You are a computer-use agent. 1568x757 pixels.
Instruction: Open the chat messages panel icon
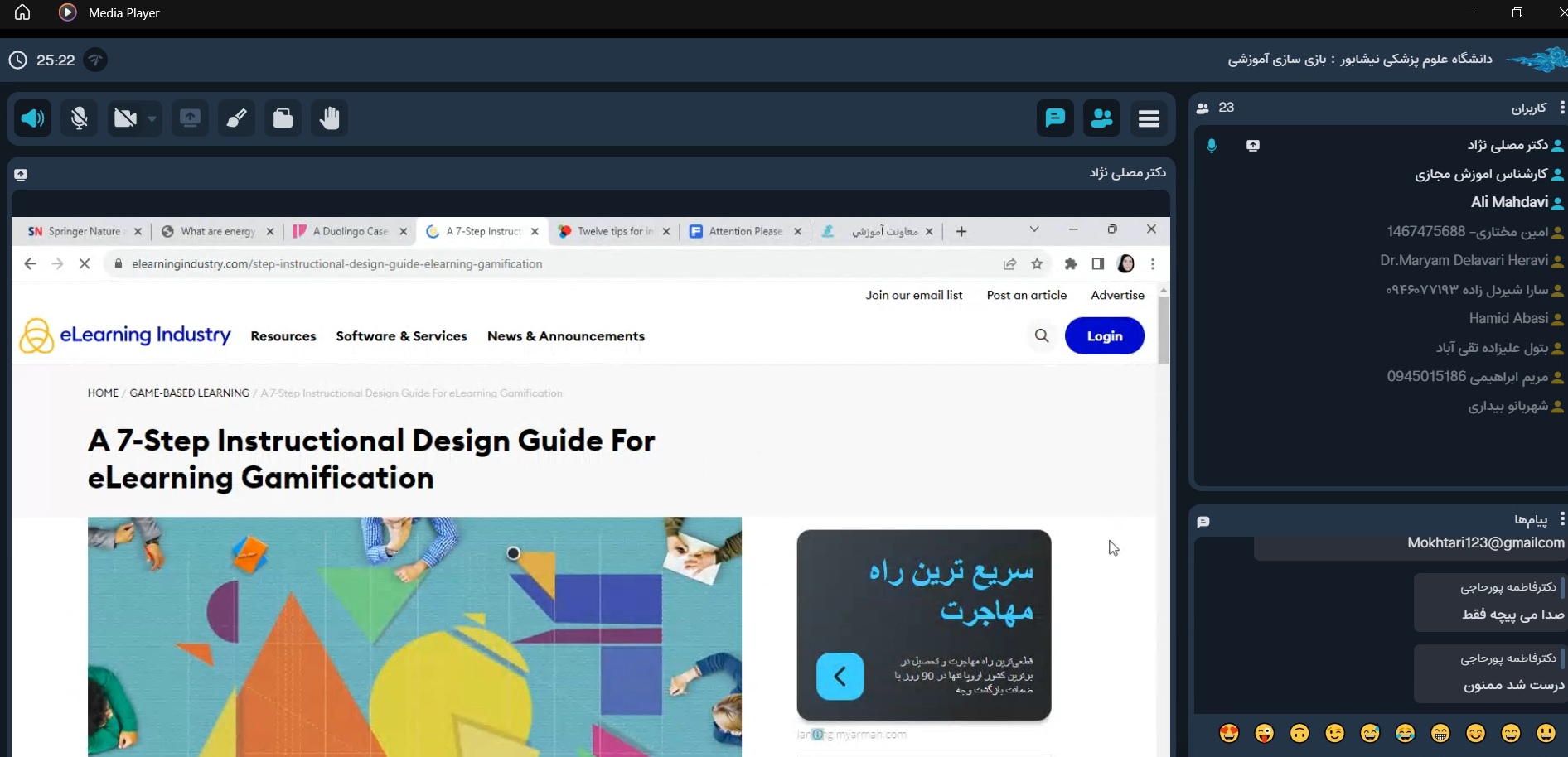tap(1055, 118)
